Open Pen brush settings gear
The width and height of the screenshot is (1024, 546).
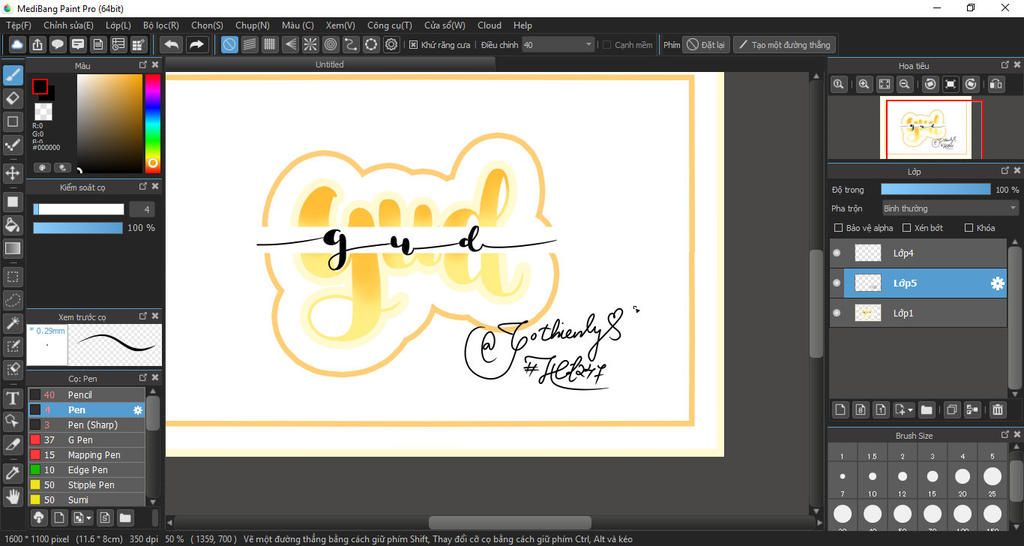click(x=138, y=410)
